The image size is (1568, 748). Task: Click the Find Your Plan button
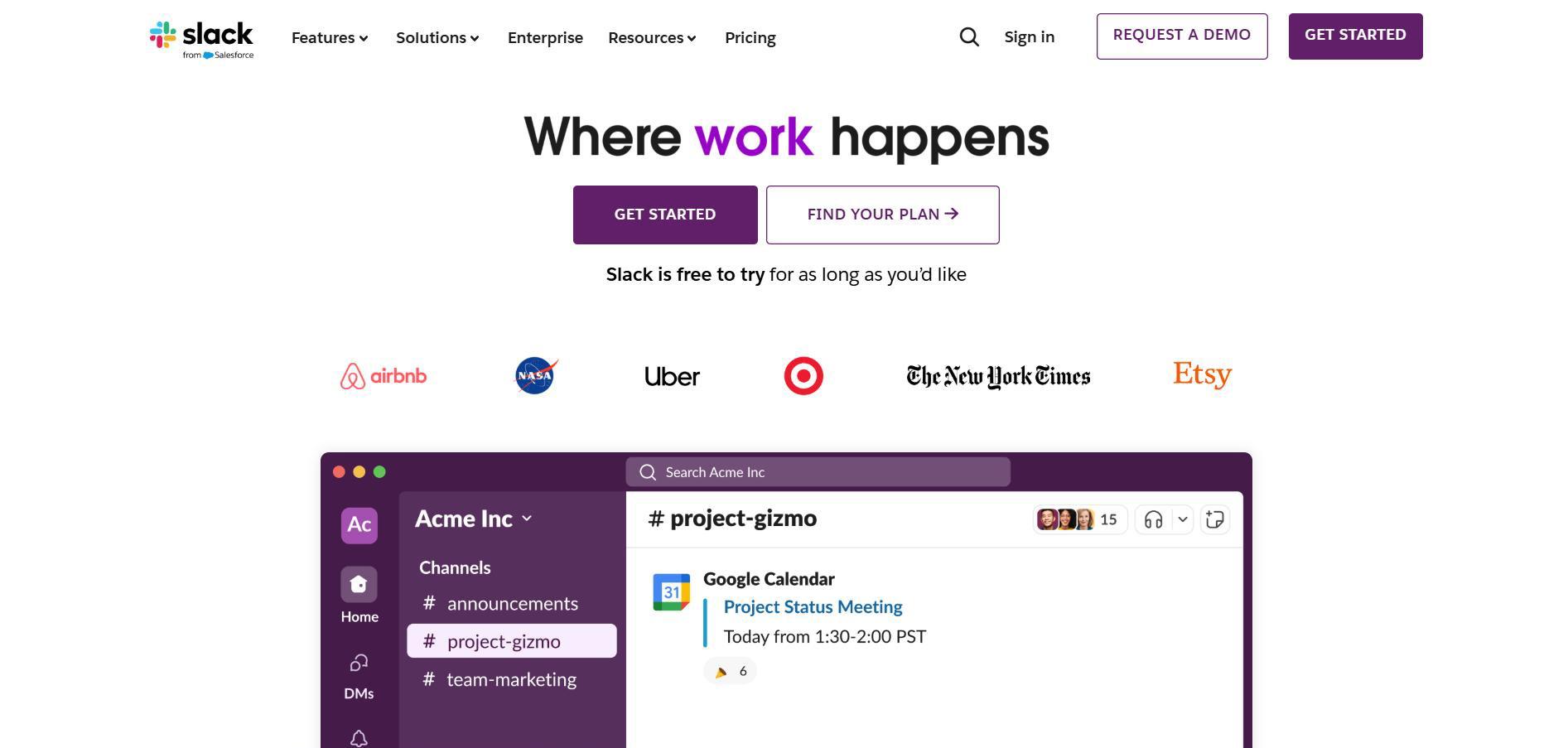(882, 215)
